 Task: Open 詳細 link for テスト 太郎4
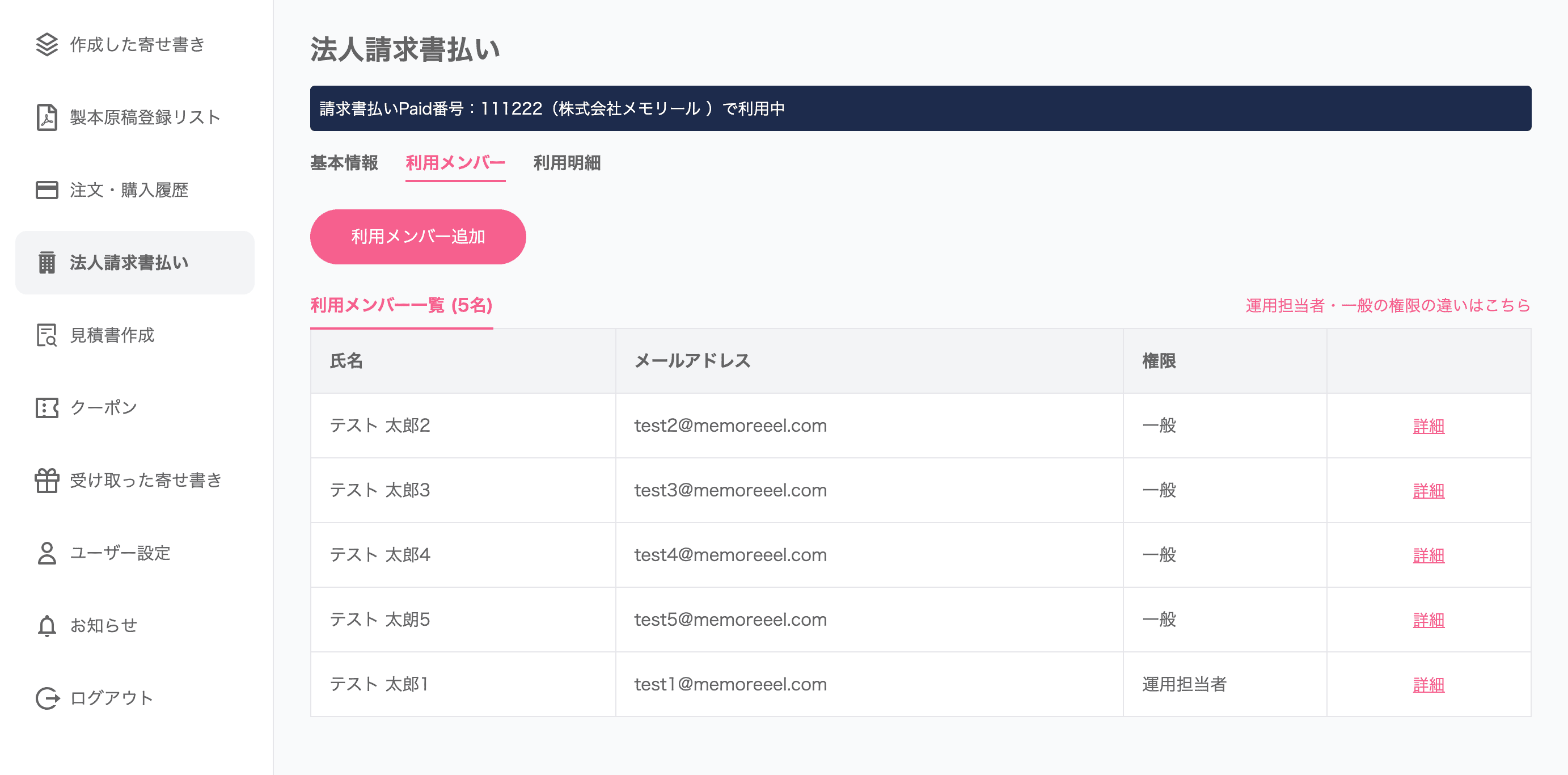tap(1428, 555)
